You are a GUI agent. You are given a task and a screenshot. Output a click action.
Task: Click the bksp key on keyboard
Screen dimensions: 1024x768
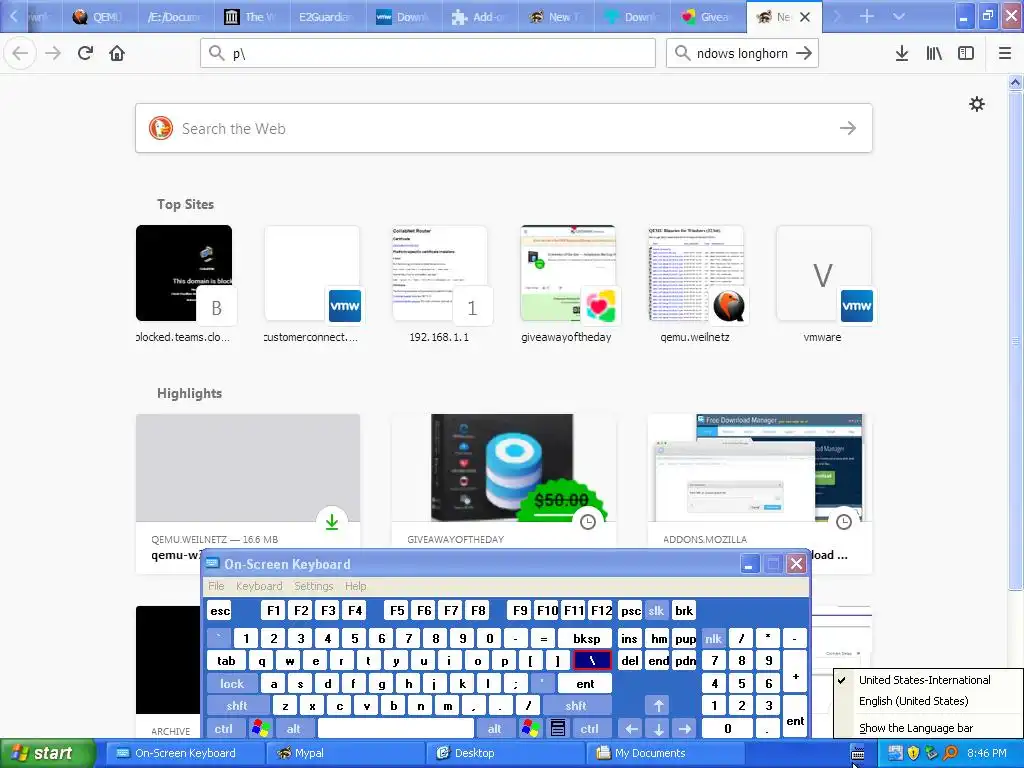point(586,639)
